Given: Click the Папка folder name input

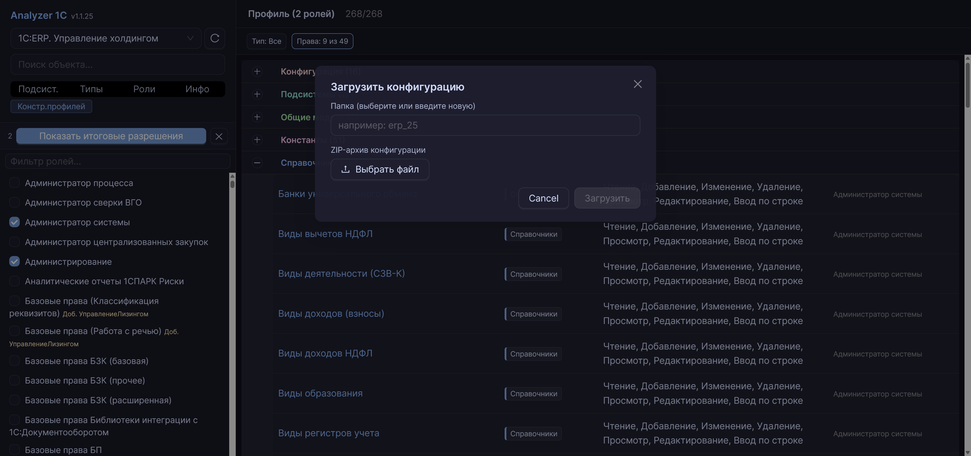Looking at the screenshot, I should (x=485, y=125).
